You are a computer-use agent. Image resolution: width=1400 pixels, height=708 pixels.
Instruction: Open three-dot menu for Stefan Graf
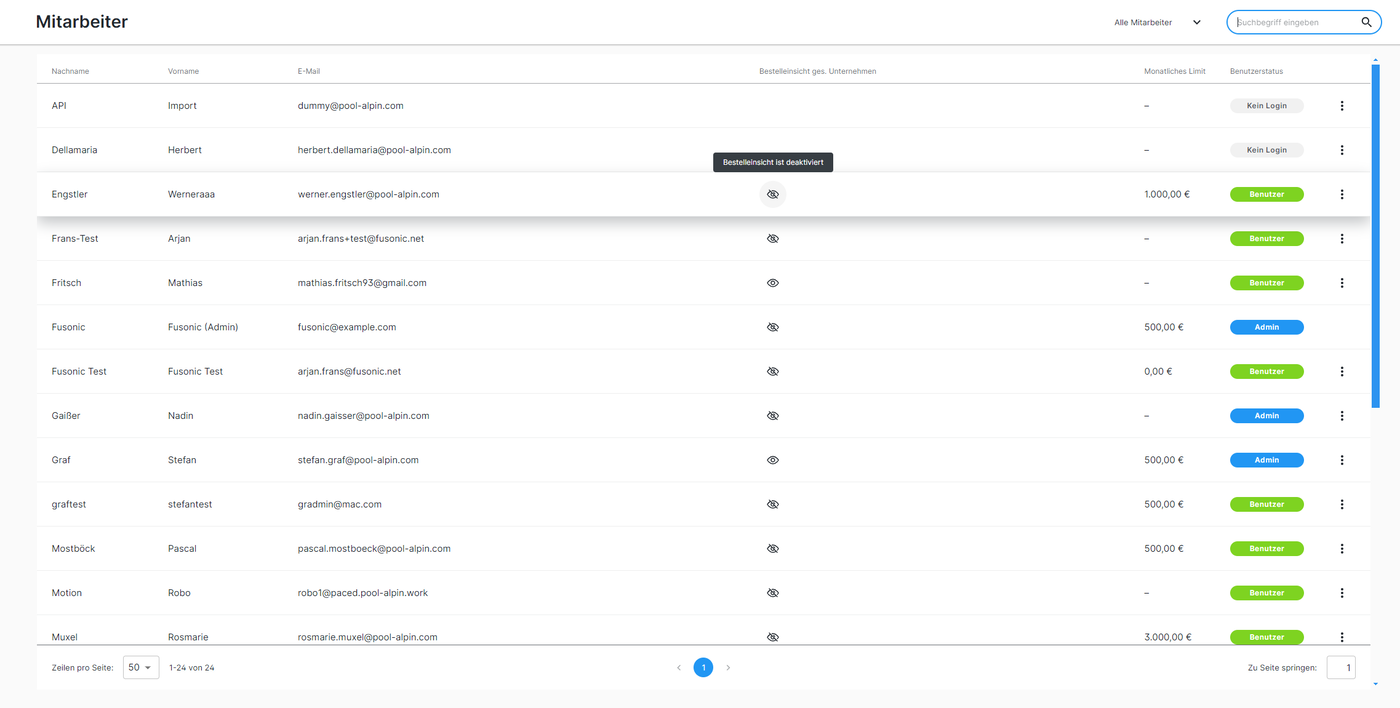tap(1342, 460)
